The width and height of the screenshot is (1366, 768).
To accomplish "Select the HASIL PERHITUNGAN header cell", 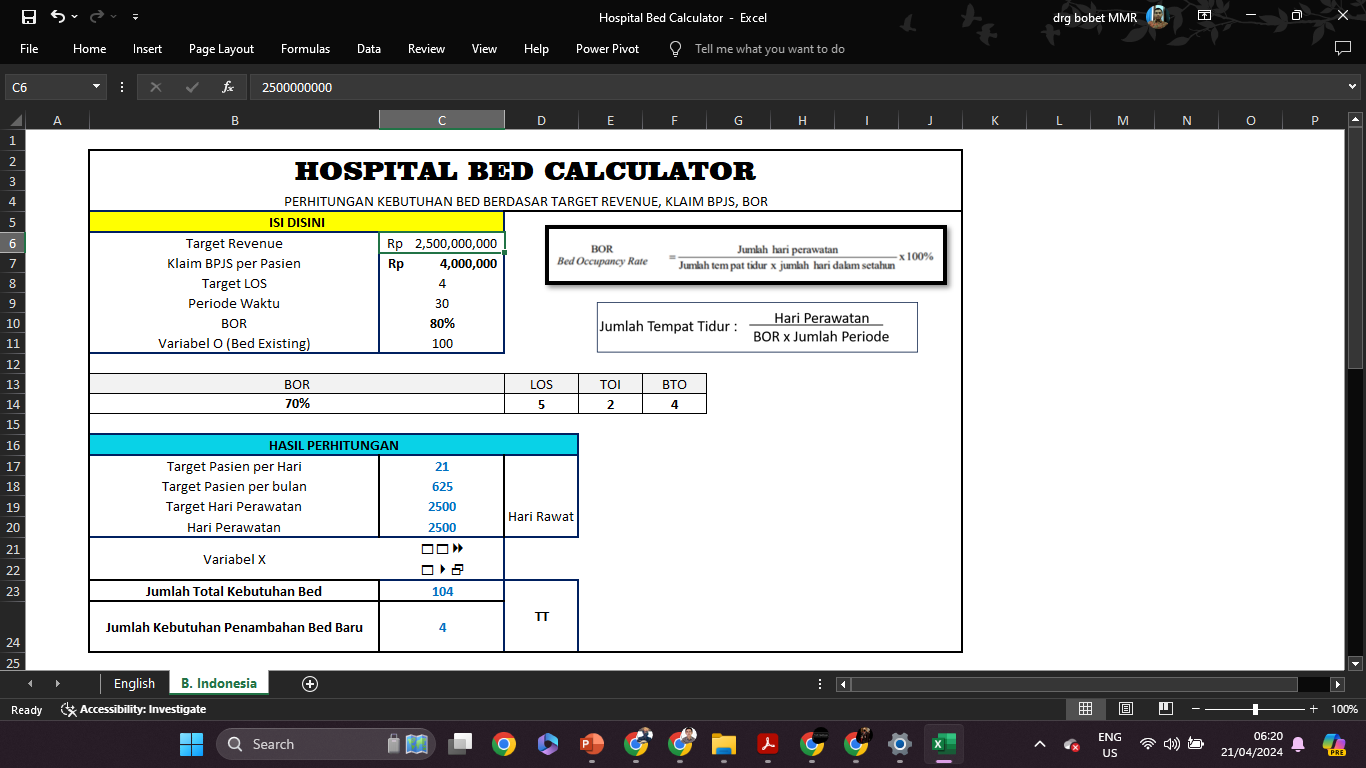I will (x=334, y=445).
